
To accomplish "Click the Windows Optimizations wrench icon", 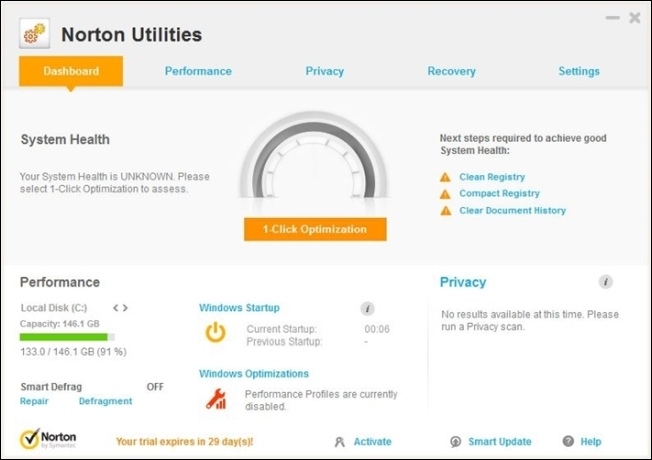I will tap(216, 399).
